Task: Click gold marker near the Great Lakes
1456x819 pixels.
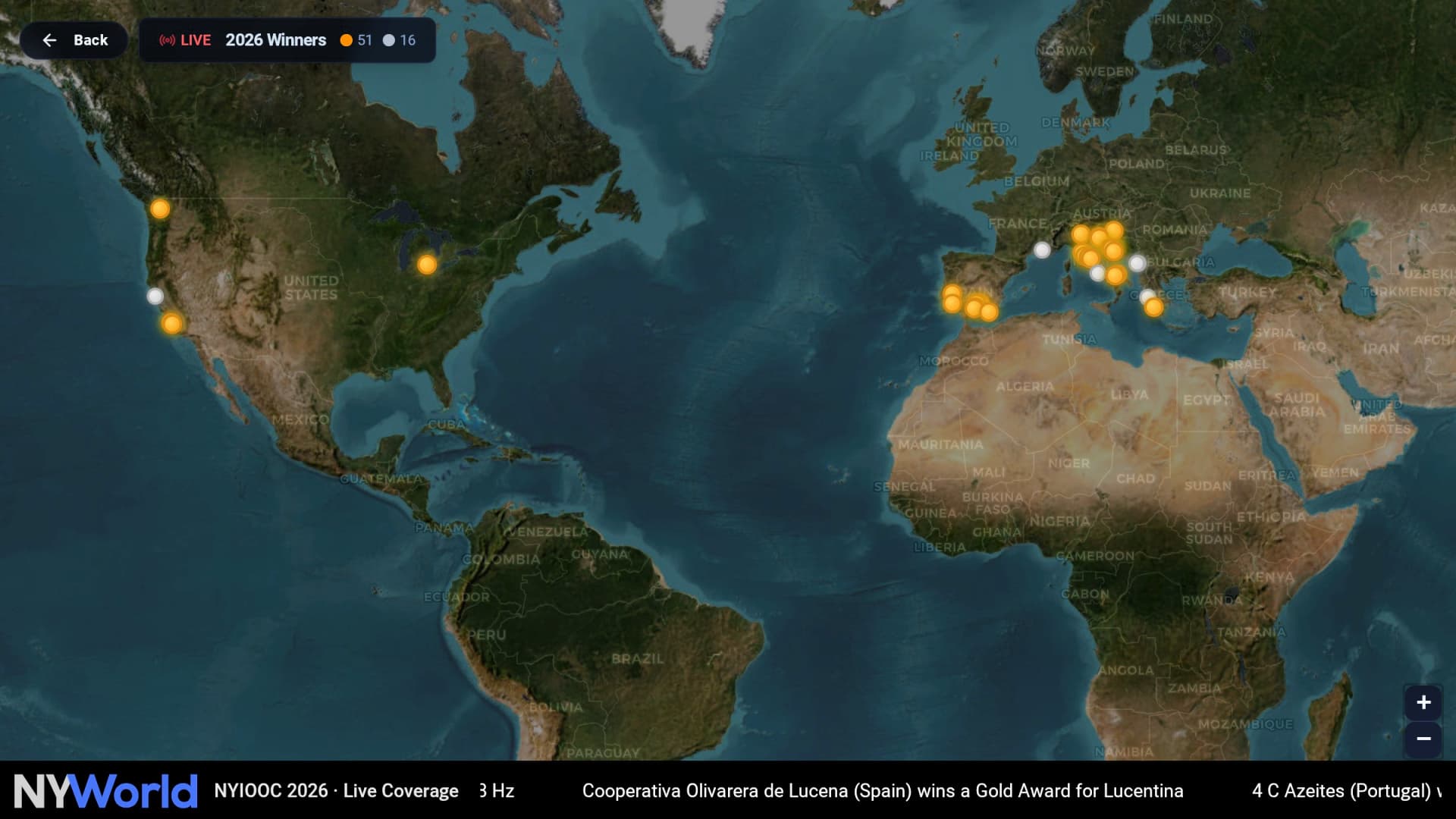Action: pyautogui.click(x=427, y=265)
